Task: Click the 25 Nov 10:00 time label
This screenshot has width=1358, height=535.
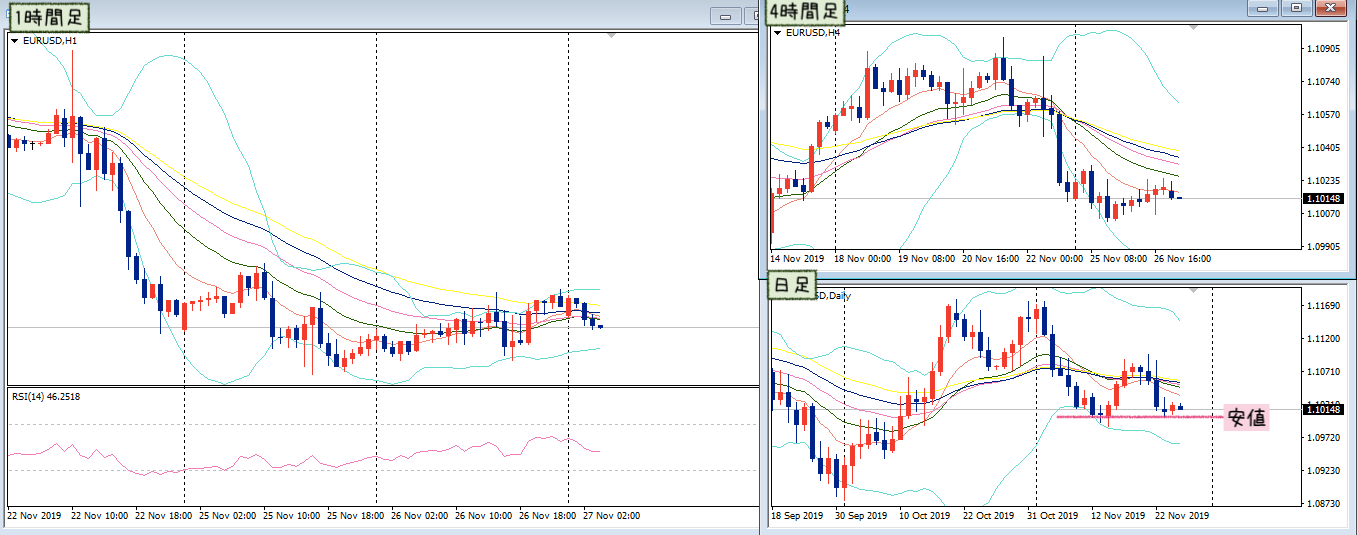Action: (x=292, y=516)
